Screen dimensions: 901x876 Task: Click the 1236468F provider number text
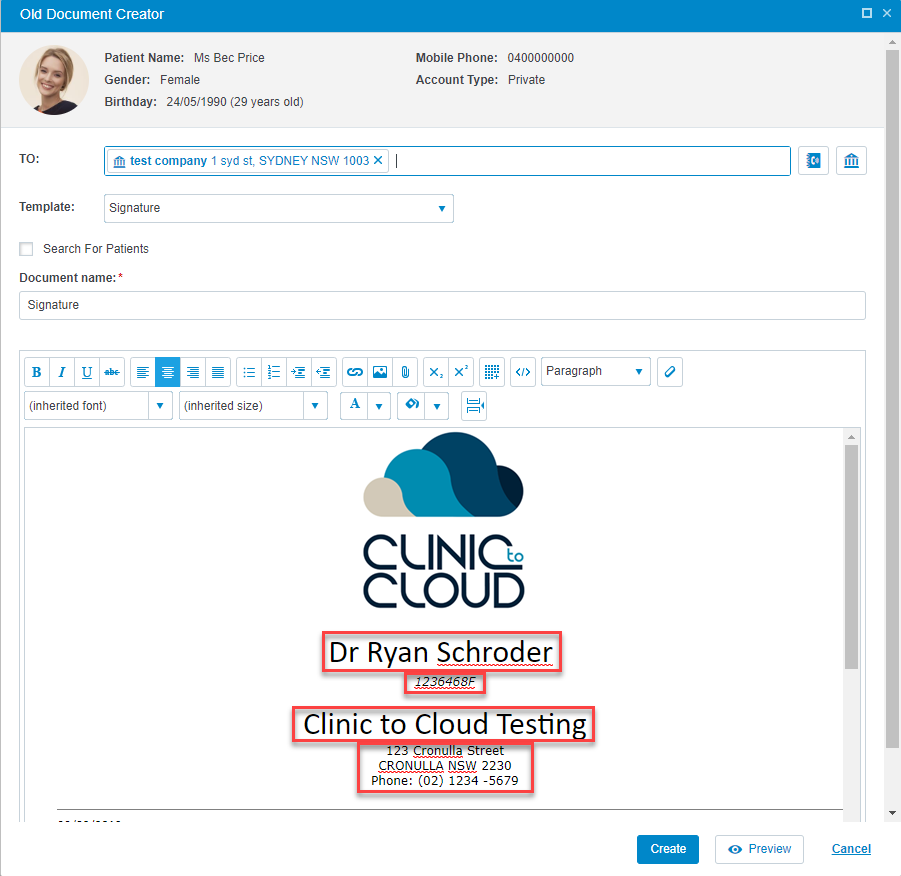tap(445, 682)
